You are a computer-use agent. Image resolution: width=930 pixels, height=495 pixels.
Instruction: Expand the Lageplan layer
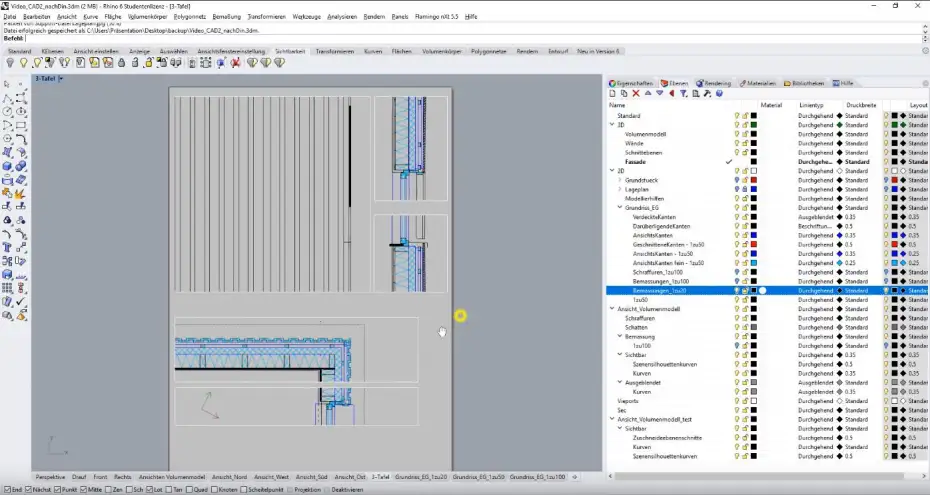(620, 189)
